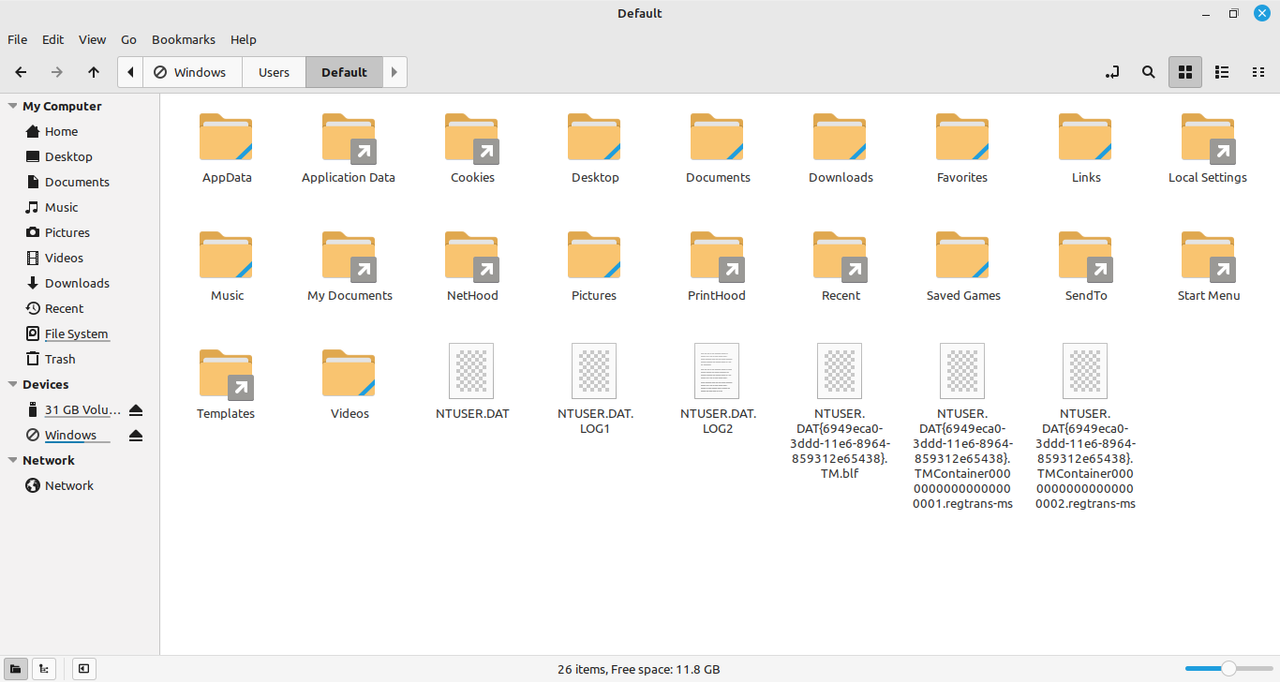This screenshot has width=1280, height=682.
Task: Collapse the Devices section
Action: point(13,384)
